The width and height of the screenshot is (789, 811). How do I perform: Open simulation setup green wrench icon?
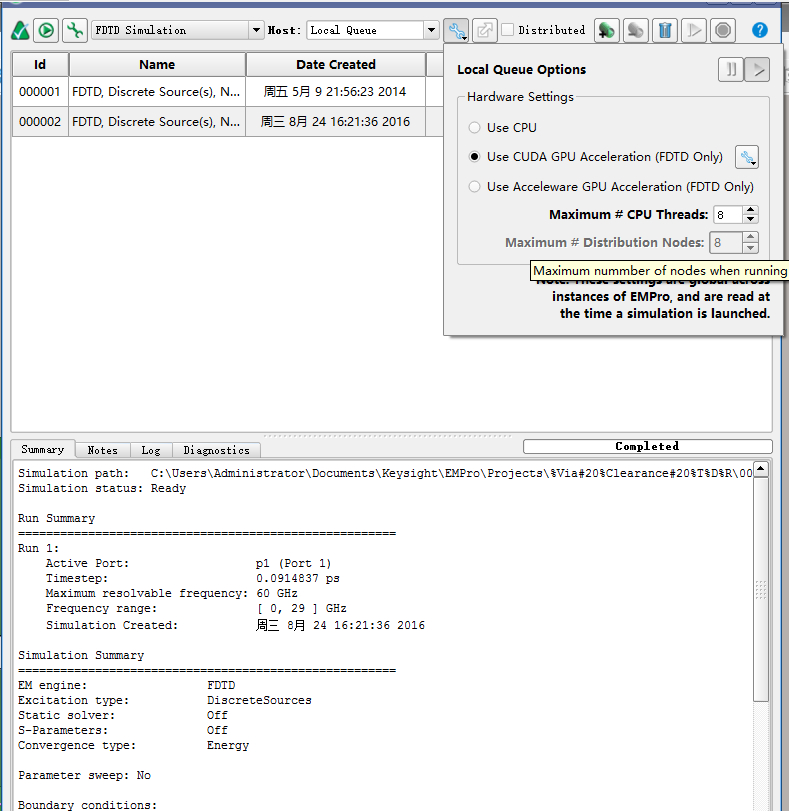click(75, 31)
